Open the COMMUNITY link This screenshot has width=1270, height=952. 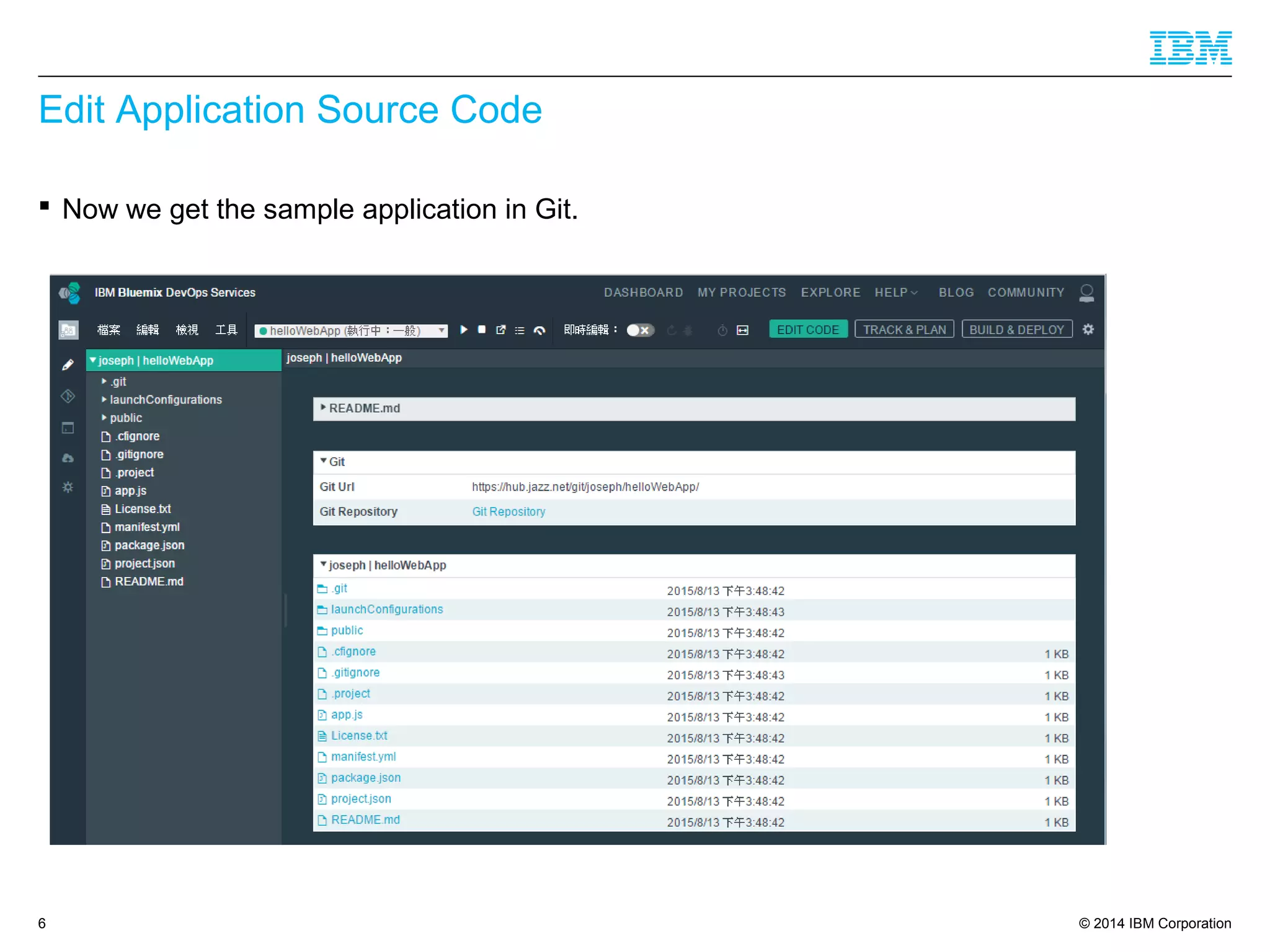click(x=1026, y=293)
